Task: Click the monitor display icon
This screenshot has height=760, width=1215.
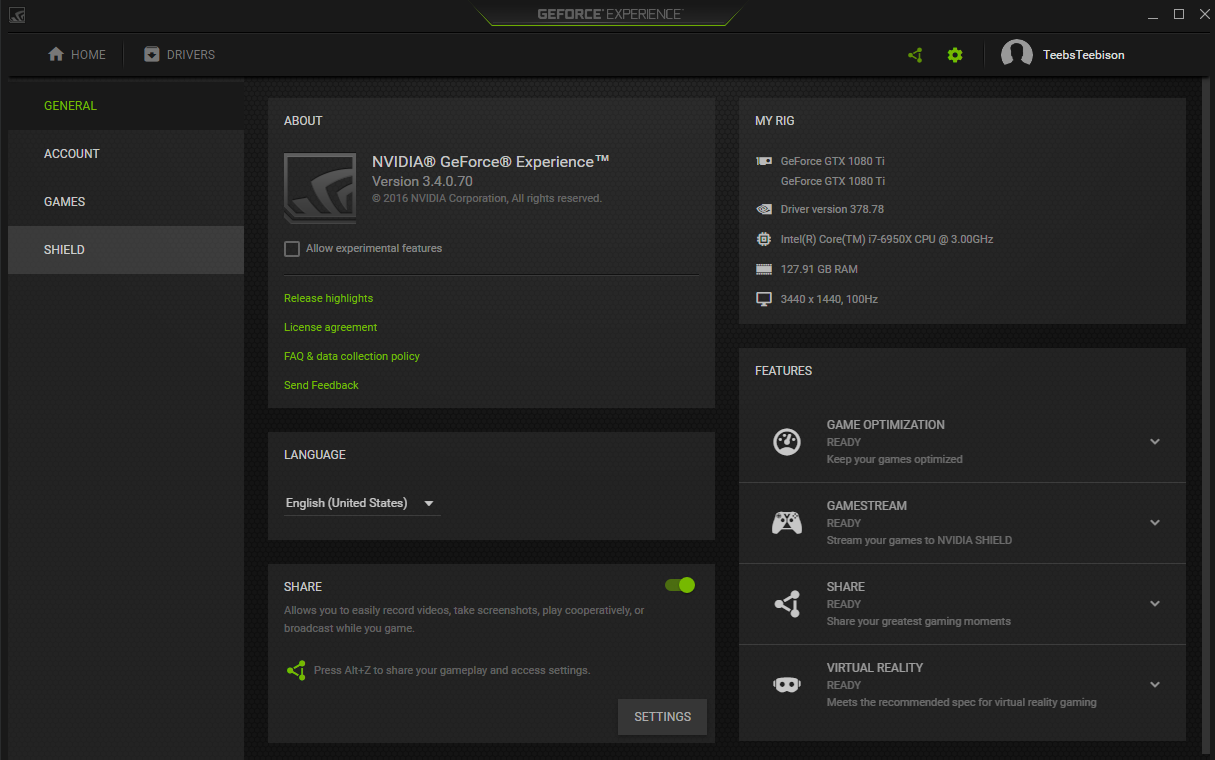Action: [763, 299]
